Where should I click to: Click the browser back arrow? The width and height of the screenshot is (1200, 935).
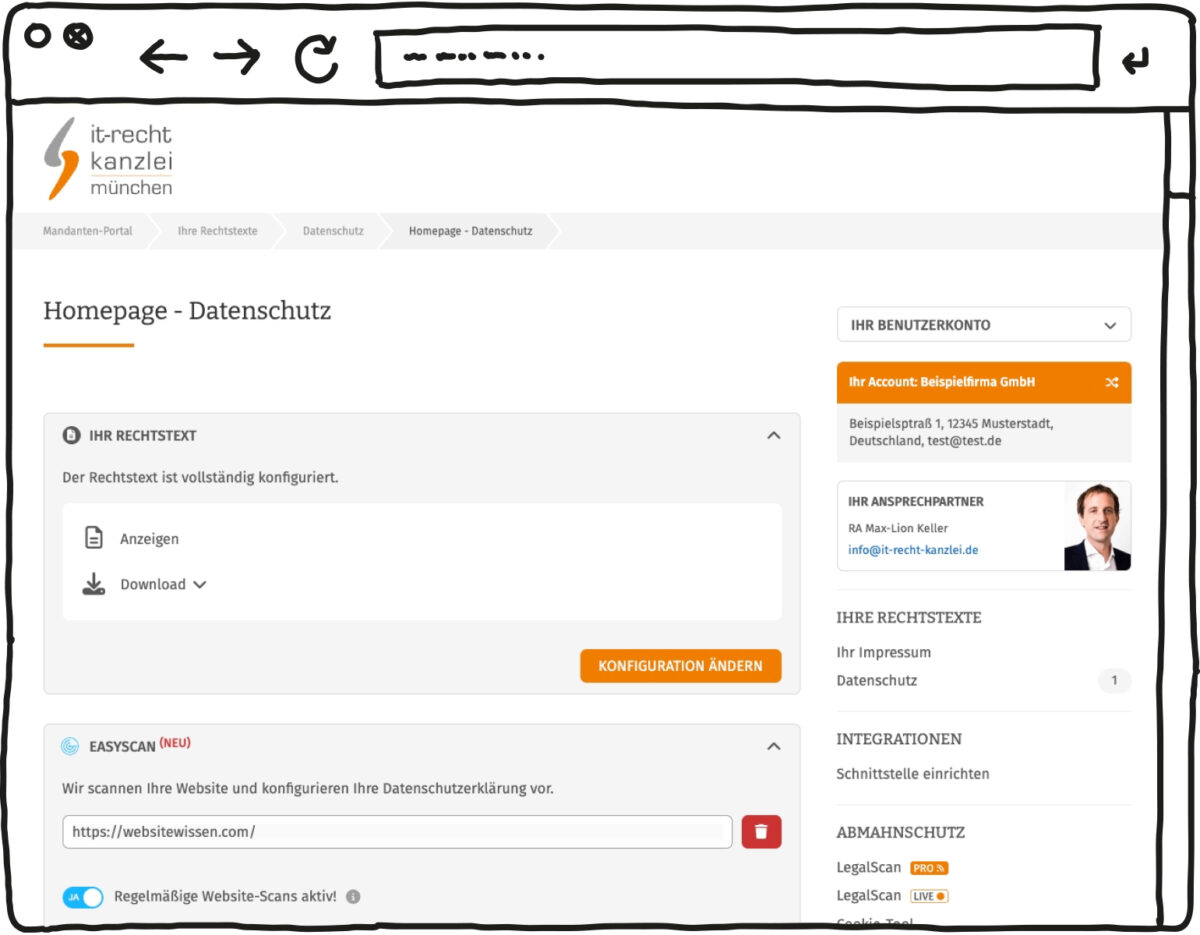tap(163, 58)
